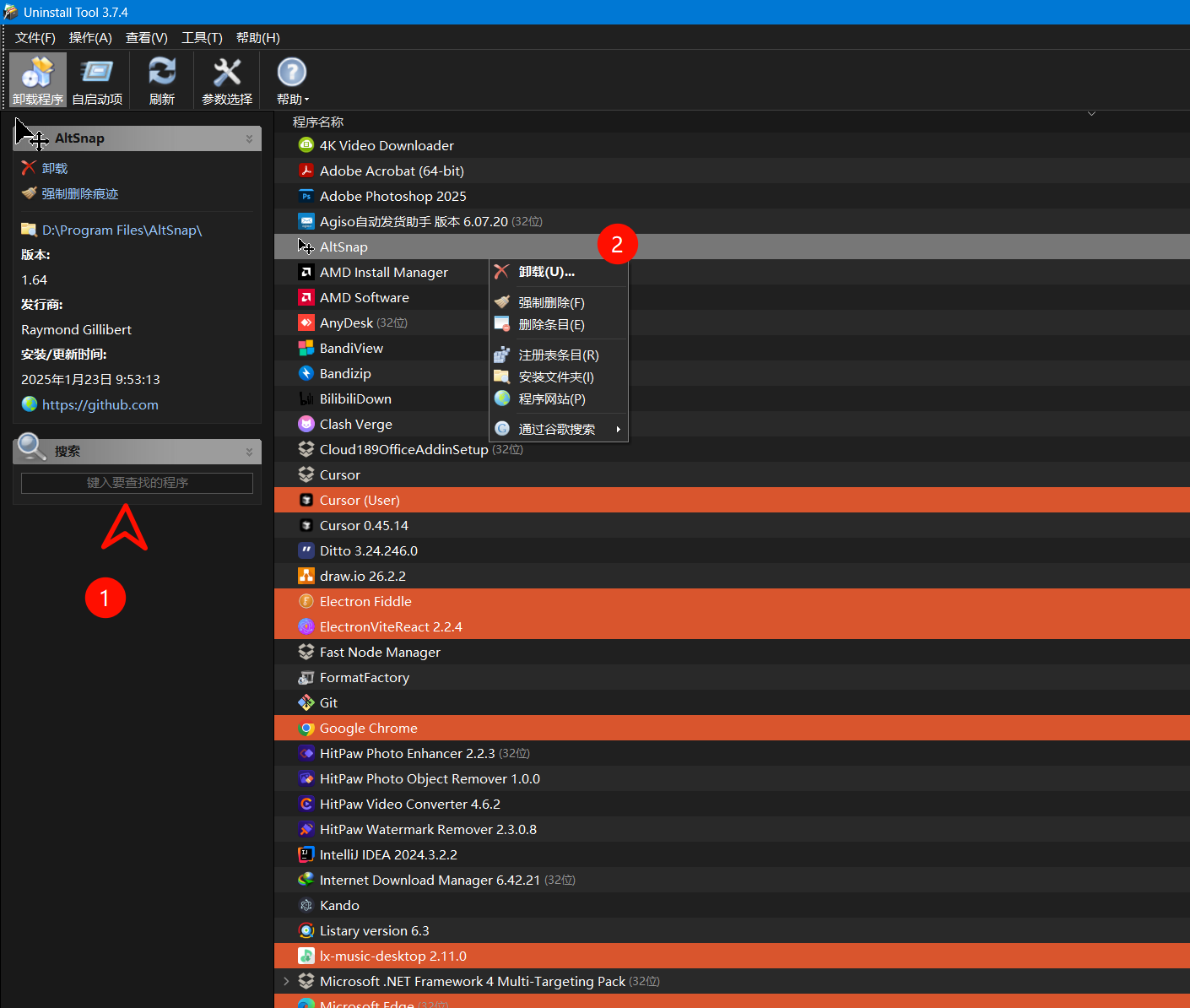
Task: Select lx-music-desktop 2.11.0 icon
Action: click(x=306, y=956)
